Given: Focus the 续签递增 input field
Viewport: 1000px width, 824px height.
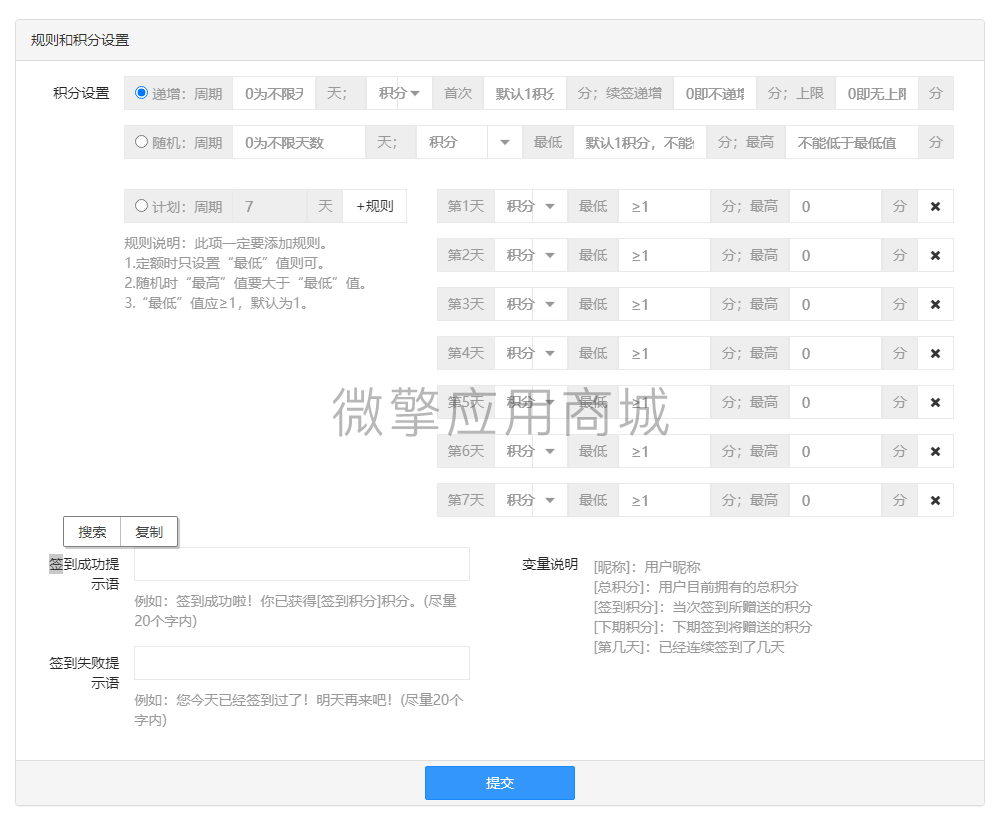Looking at the screenshot, I should [715, 93].
